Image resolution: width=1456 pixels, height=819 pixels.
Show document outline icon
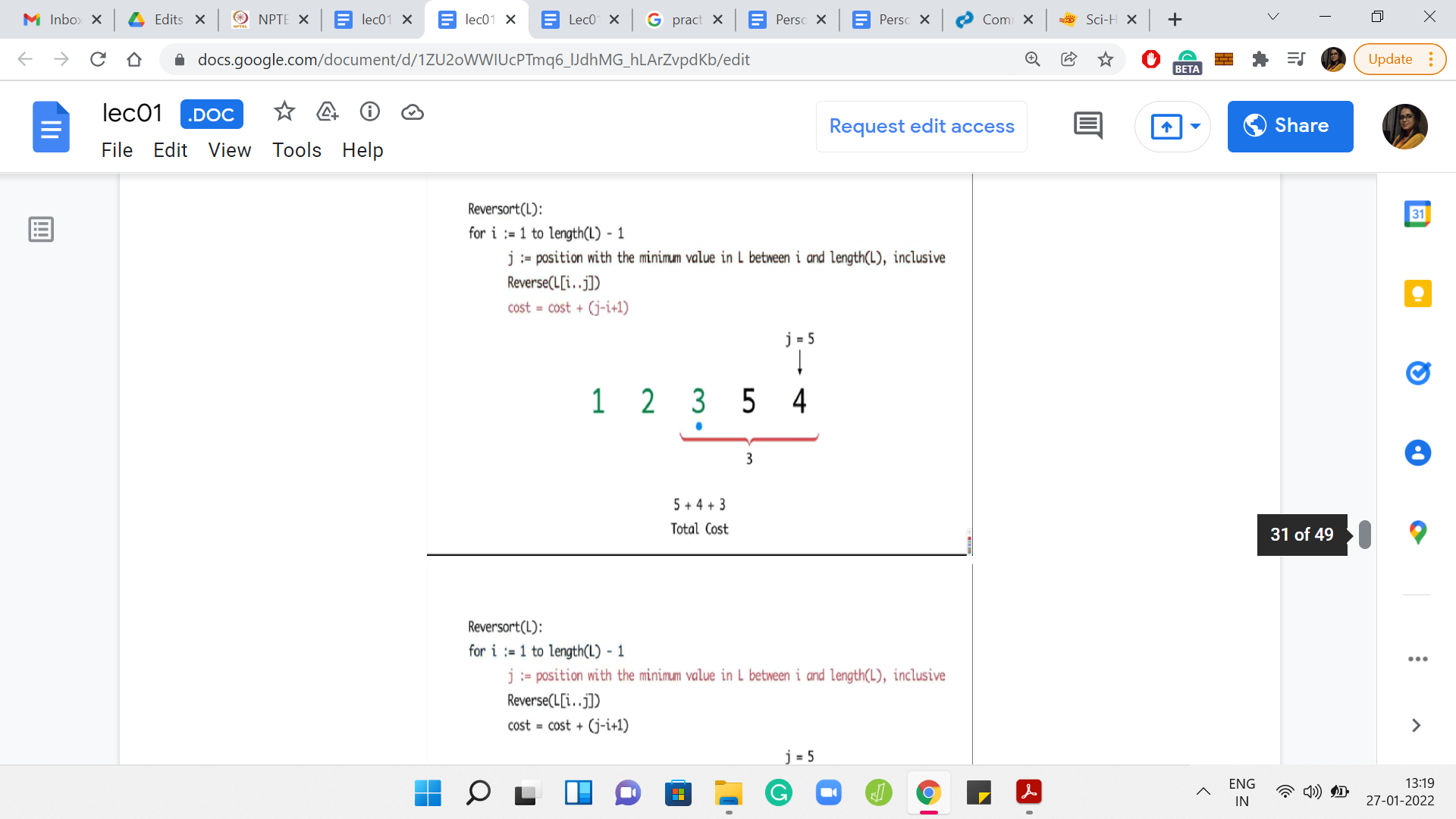tap(41, 229)
